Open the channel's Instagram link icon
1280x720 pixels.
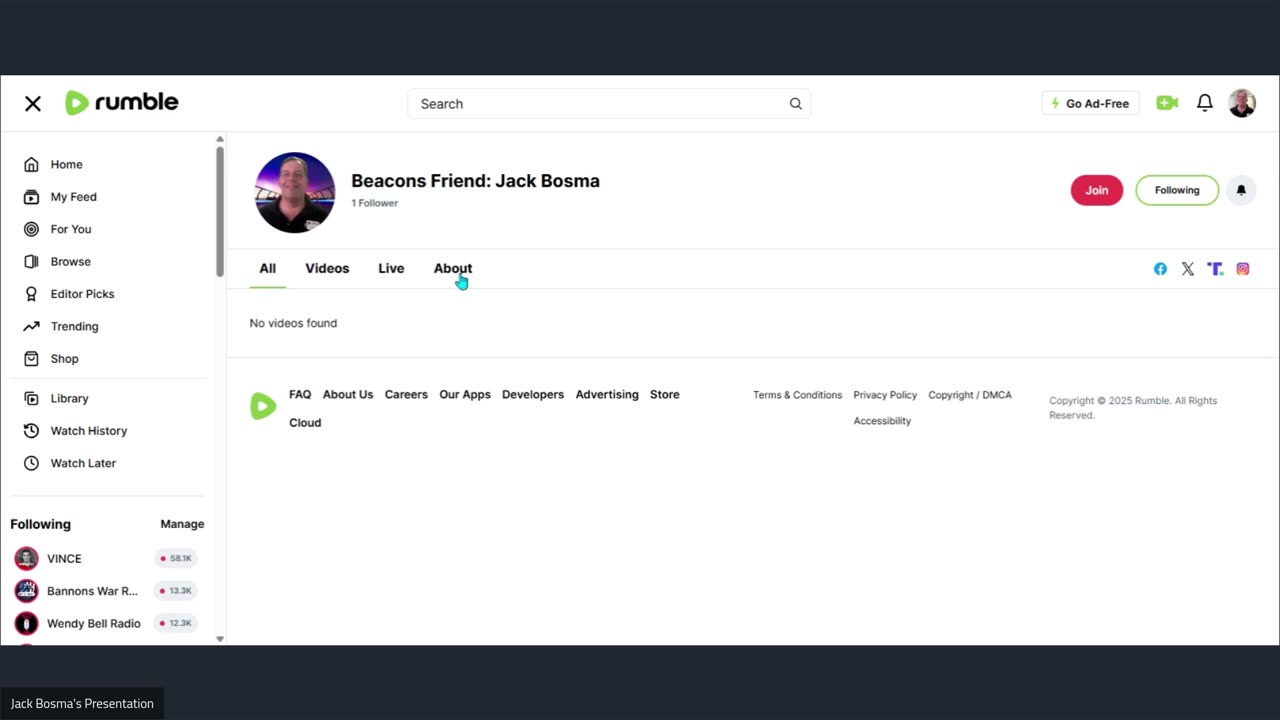tap(1243, 269)
